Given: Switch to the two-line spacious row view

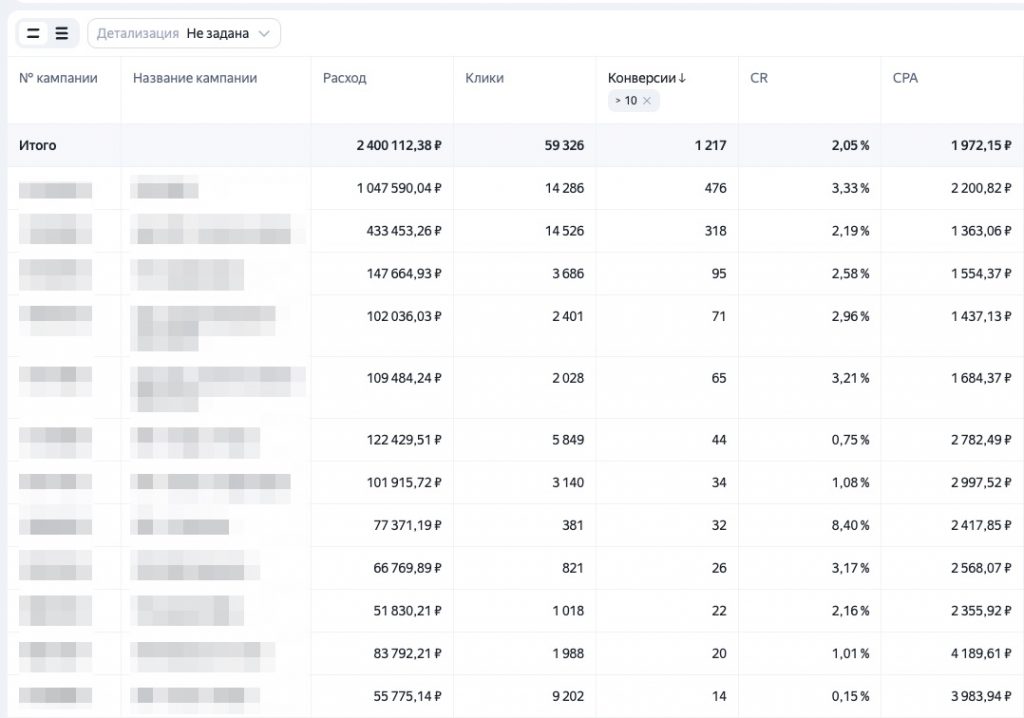Looking at the screenshot, I should [33, 33].
